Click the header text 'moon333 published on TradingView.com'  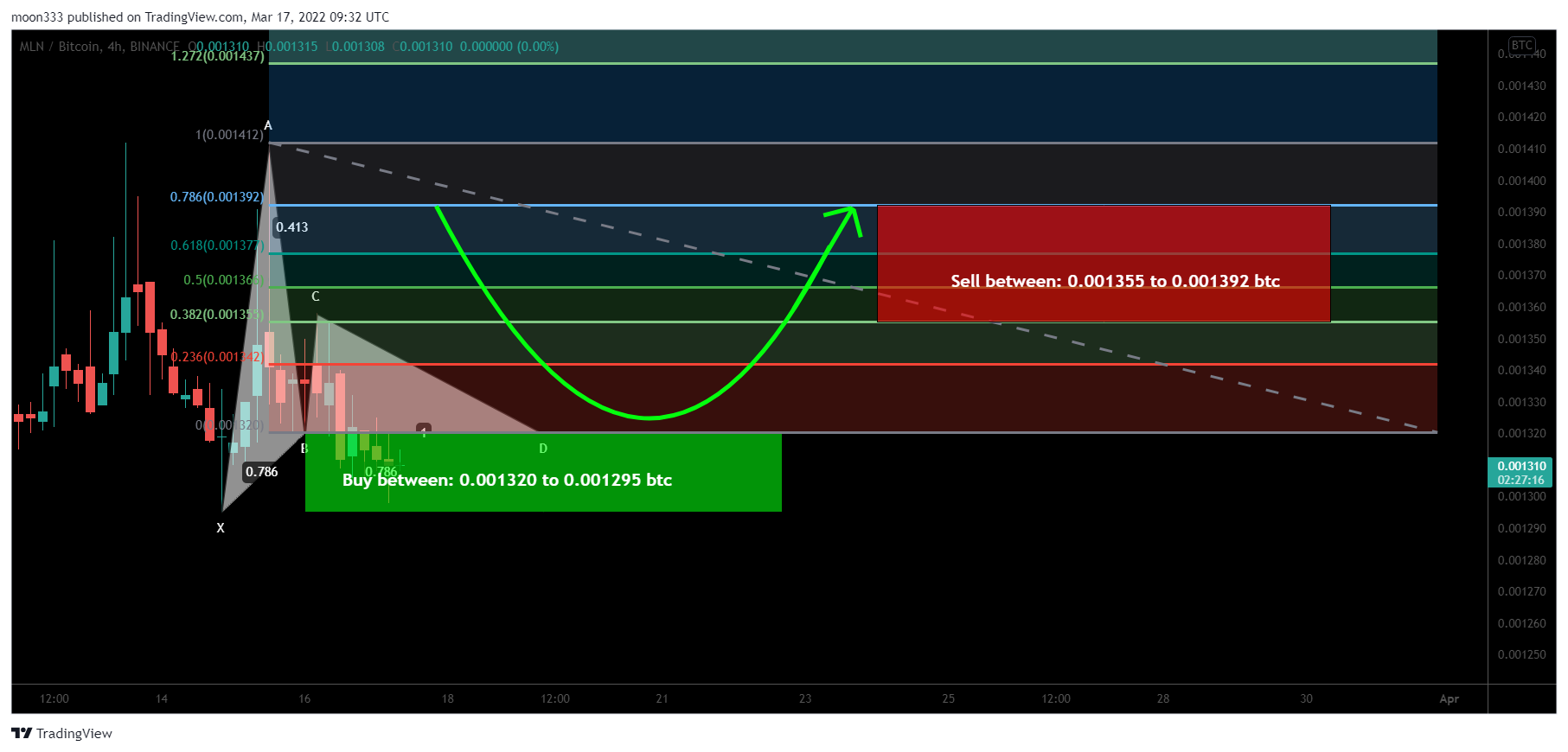point(127,17)
